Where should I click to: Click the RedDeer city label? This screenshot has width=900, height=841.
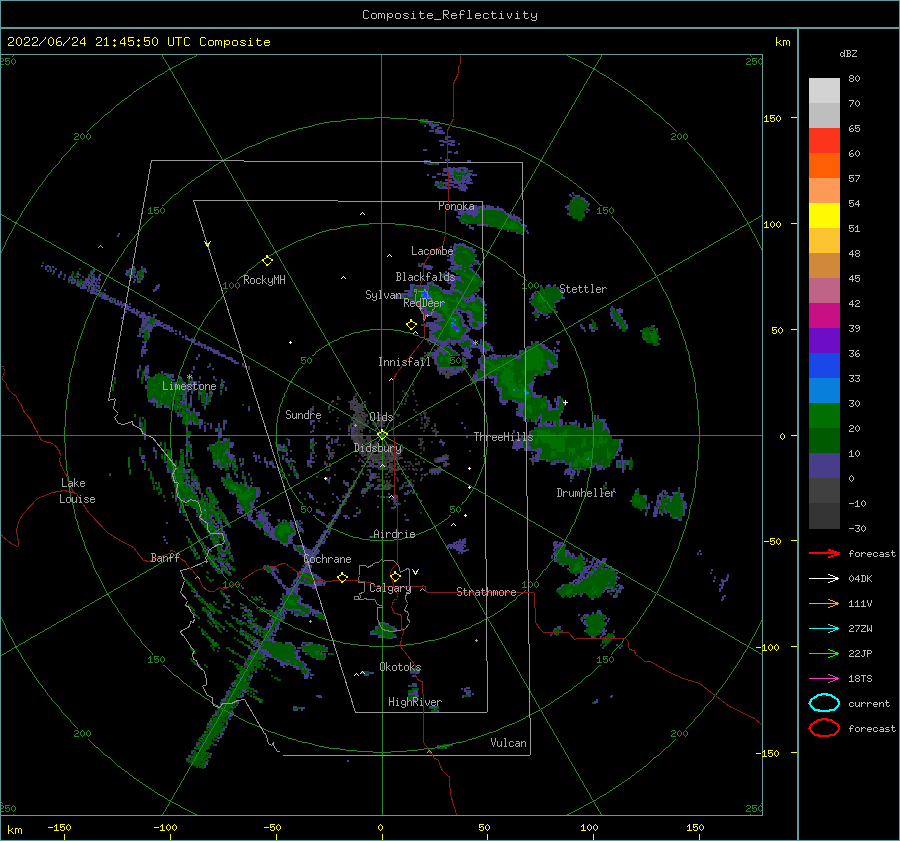pyautogui.click(x=424, y=303)
